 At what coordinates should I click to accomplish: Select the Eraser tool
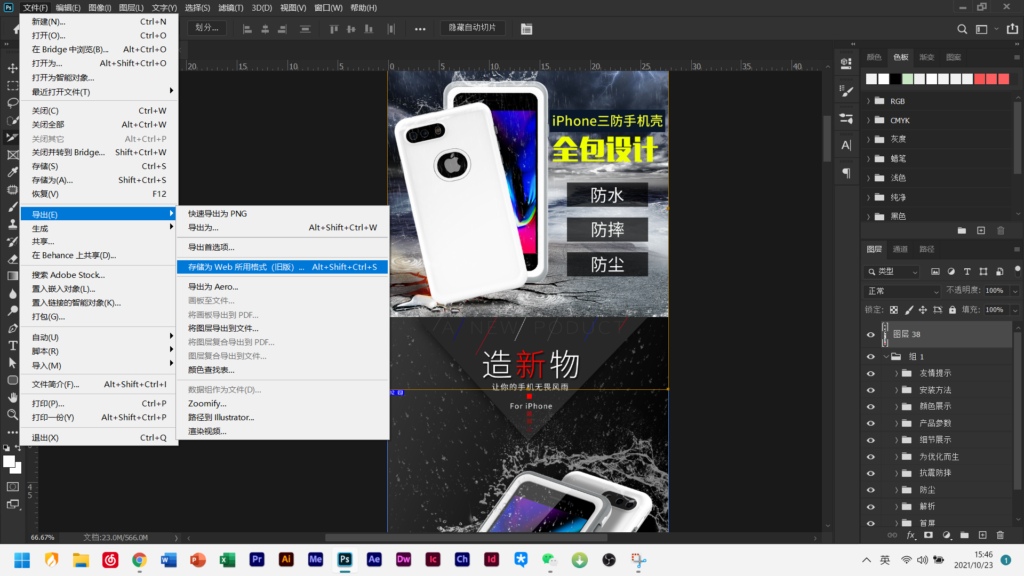click(x=12, y=259)
